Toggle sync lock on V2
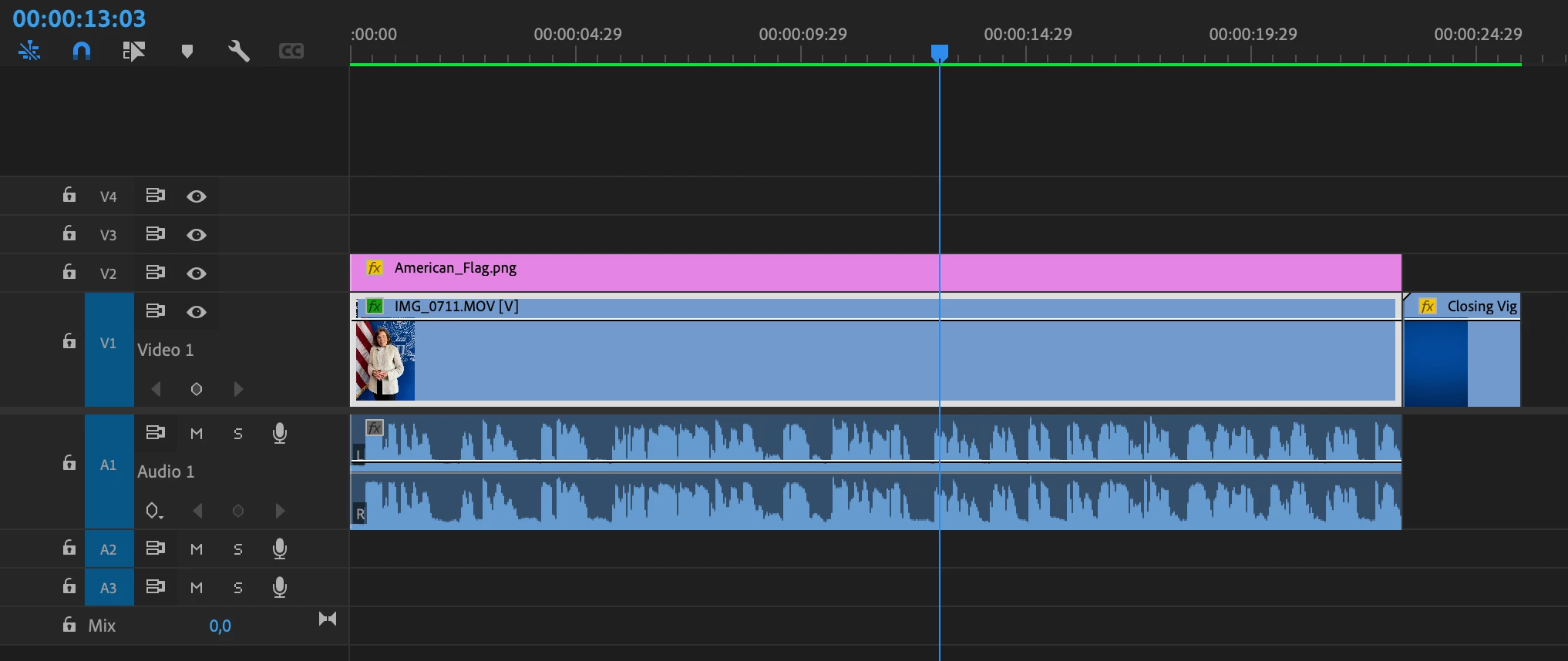The image size is (1568, 661). point(156,273)
